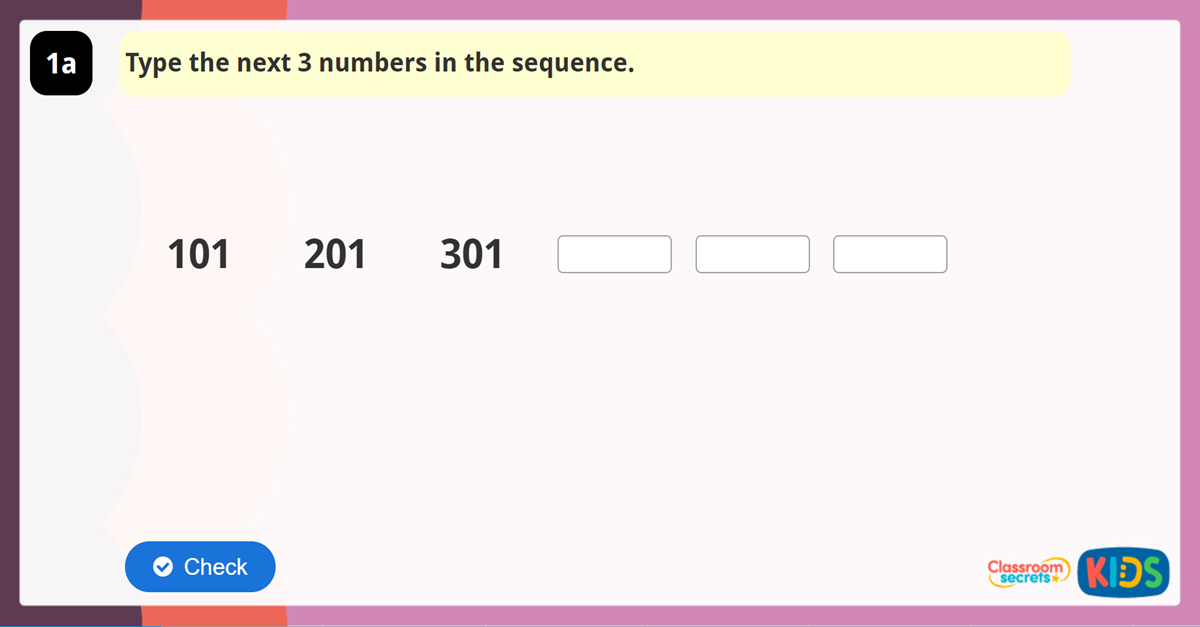Click the third answer input box
The width and height of the screenshot is (1200, 627).
pos(889,254)
